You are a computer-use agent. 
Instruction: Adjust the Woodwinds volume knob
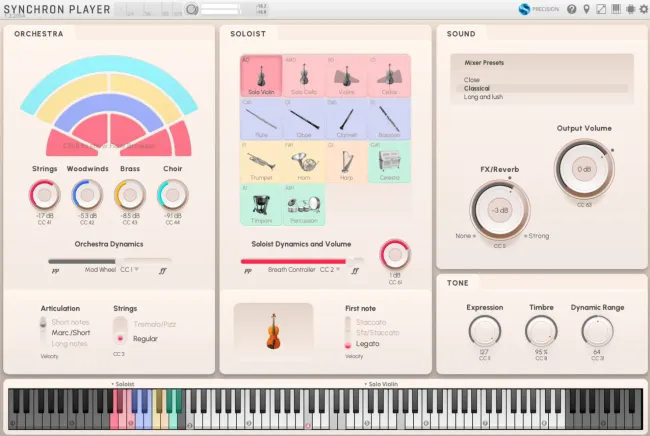coord(87,195)
